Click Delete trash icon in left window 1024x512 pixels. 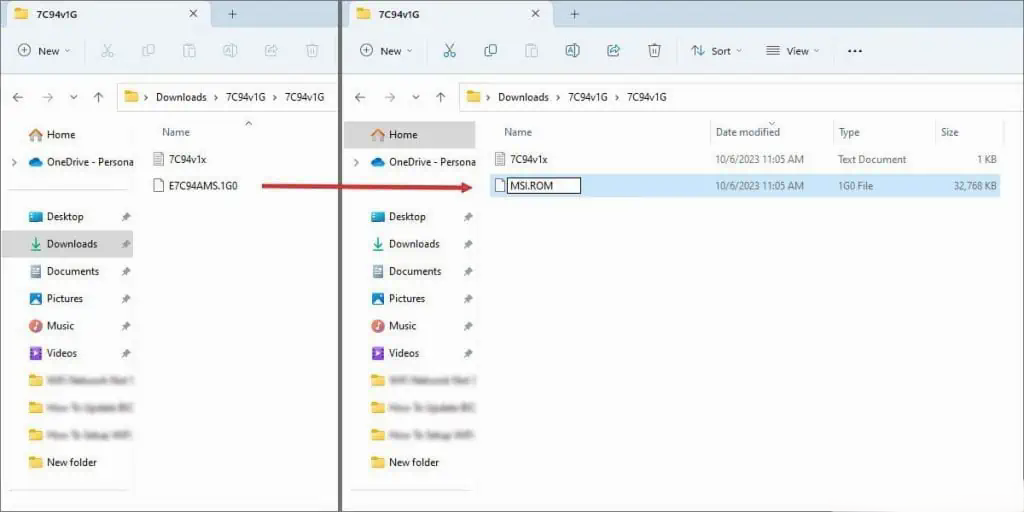[x=312, y=51]
